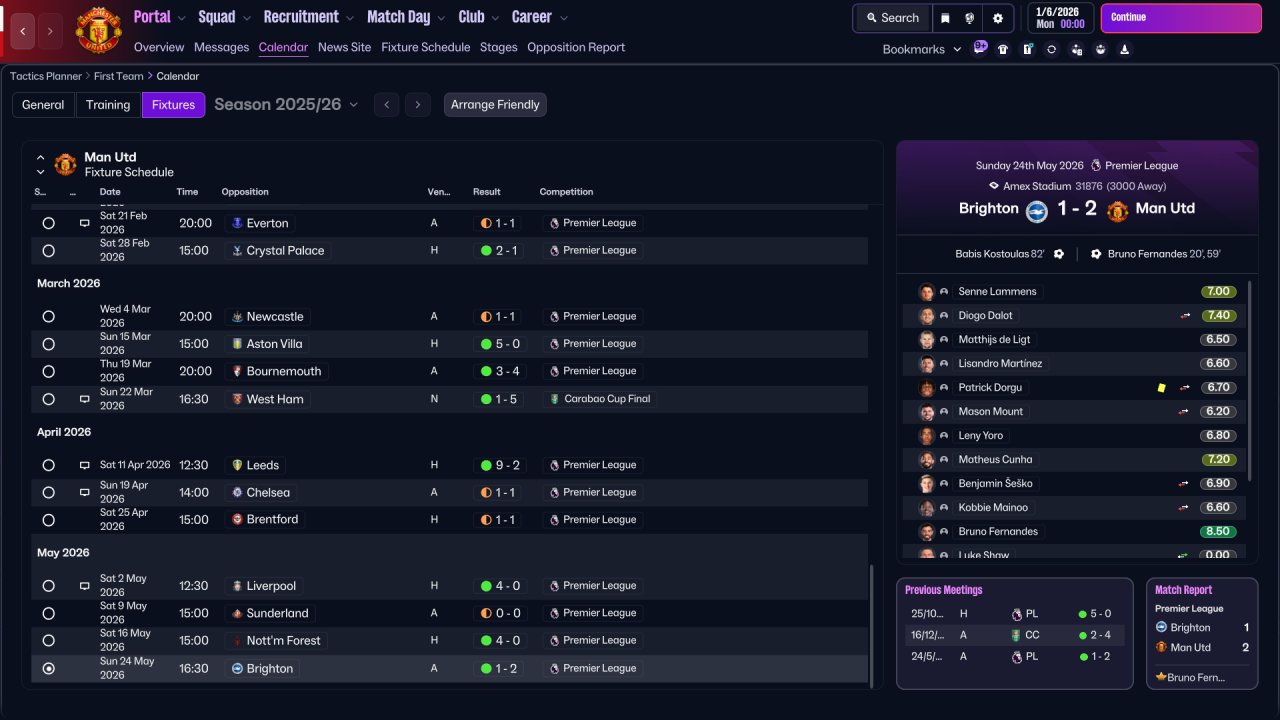Go forward with the right navigation arrow

point(50,32)
